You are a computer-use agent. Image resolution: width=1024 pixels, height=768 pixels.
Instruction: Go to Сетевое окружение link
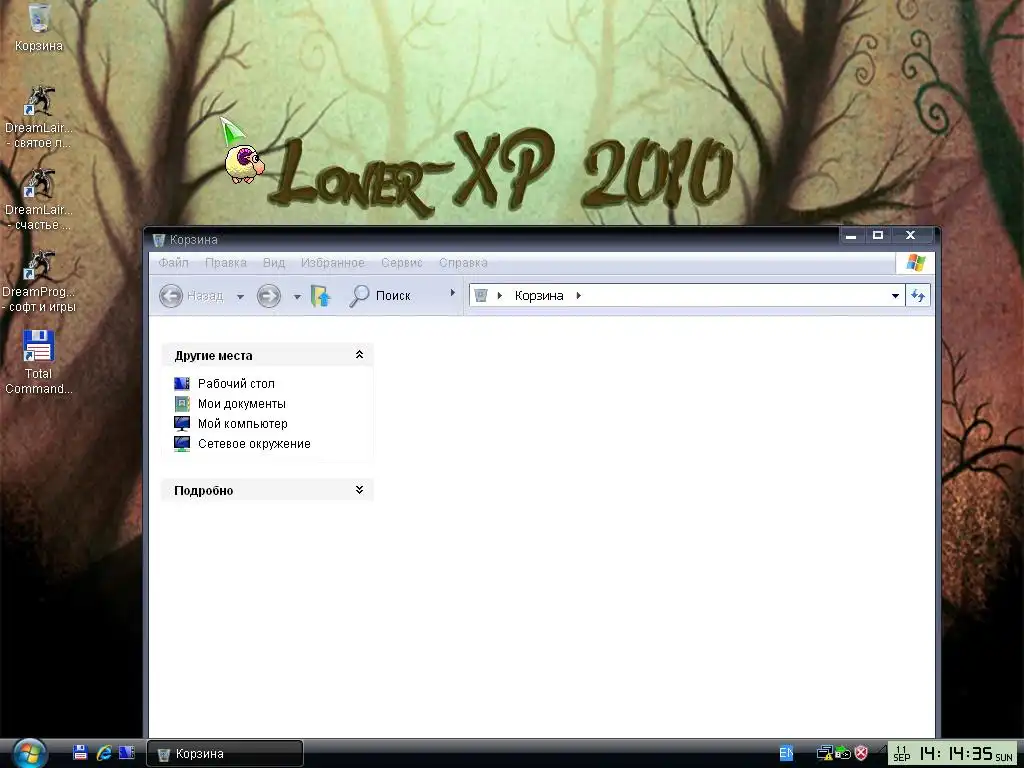[254, 443]
